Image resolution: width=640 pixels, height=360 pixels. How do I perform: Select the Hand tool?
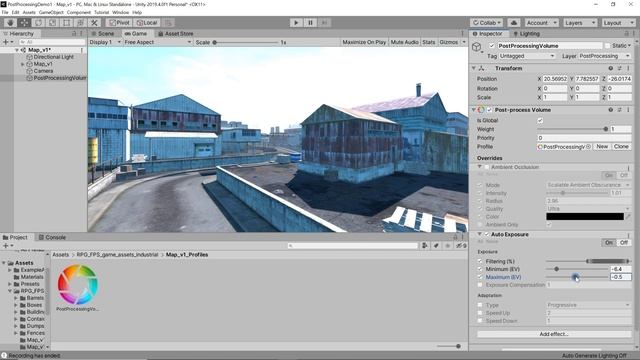(x=10, y=23)
